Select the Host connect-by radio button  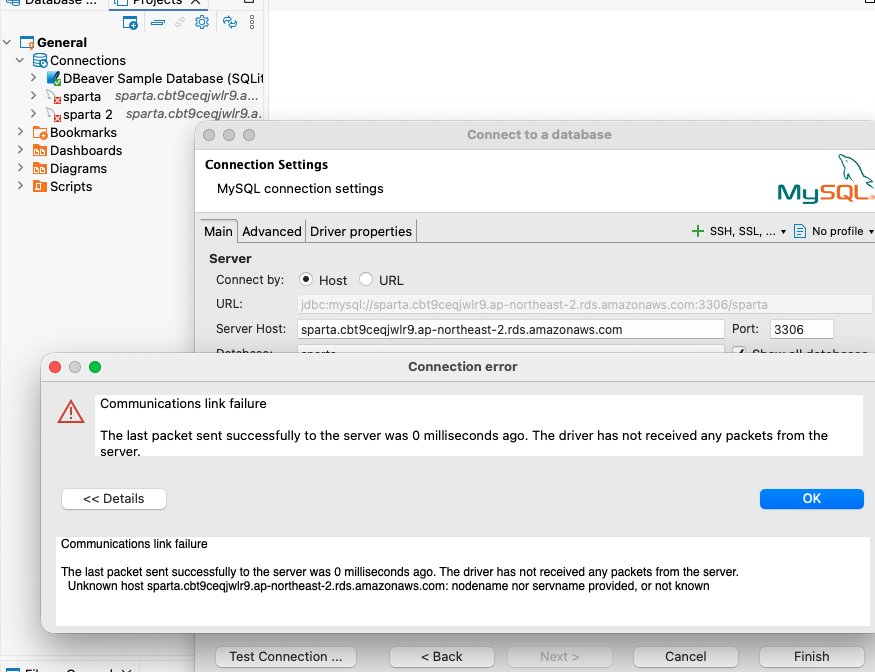point(306,279)
